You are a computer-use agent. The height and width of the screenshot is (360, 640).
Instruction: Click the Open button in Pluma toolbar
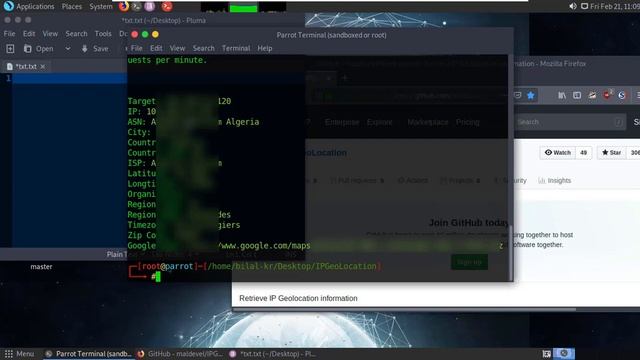pos(39,49)
